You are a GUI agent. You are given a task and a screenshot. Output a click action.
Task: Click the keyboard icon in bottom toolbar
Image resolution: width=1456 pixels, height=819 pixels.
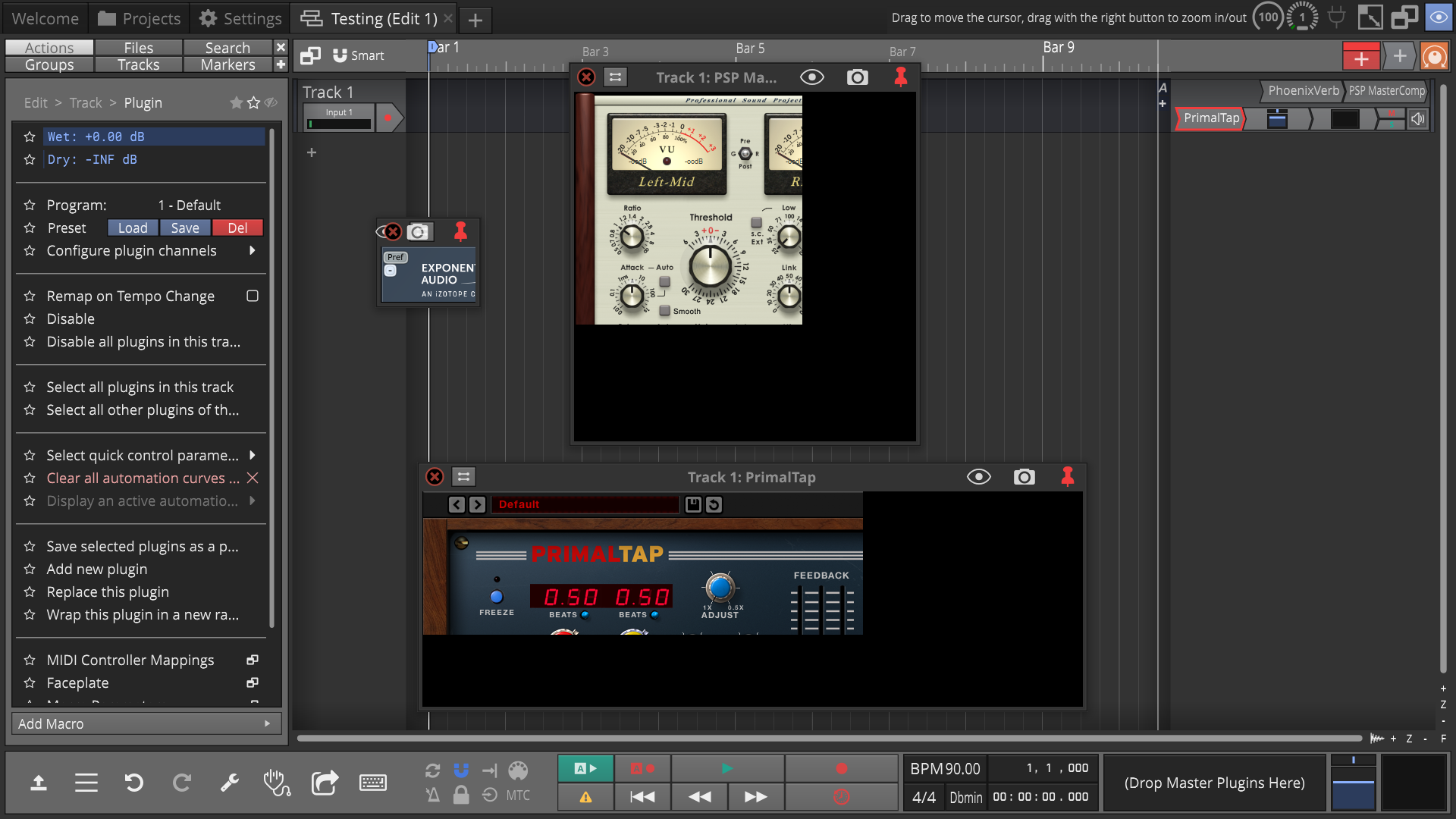pyautogui.click(x=372, y=783)
